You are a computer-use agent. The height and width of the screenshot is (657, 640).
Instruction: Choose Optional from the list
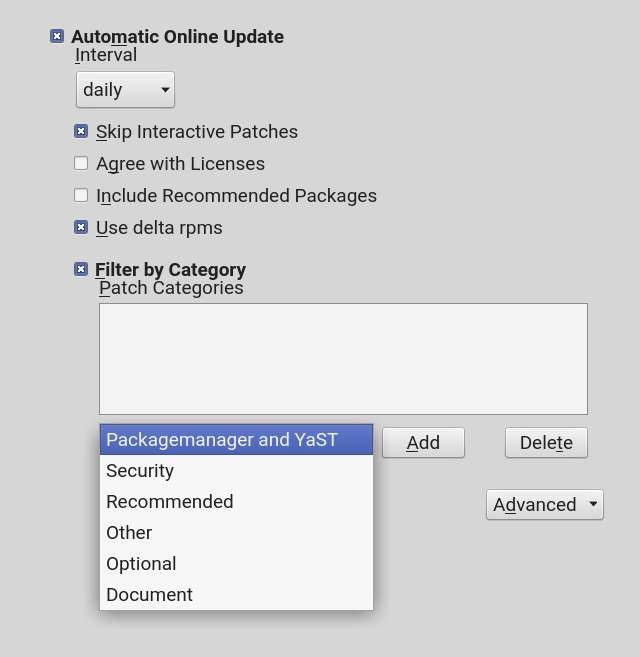pos(141,564)
